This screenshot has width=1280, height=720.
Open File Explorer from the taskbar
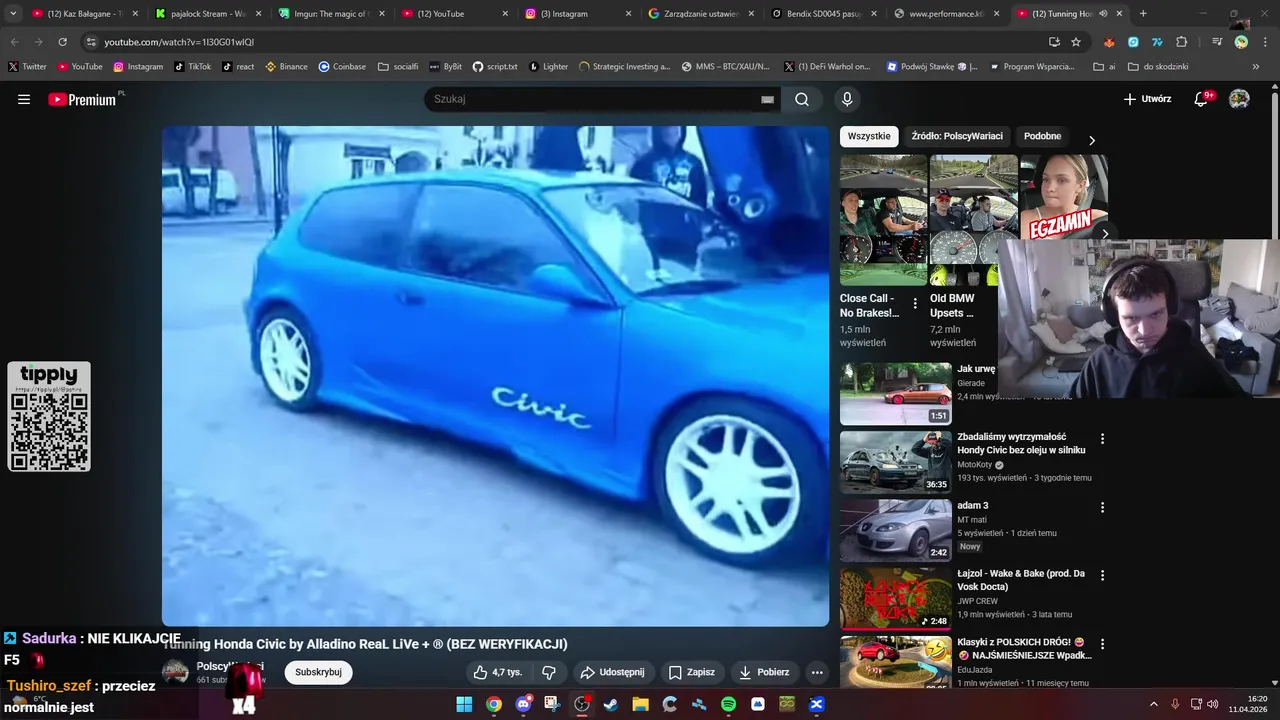640,704
